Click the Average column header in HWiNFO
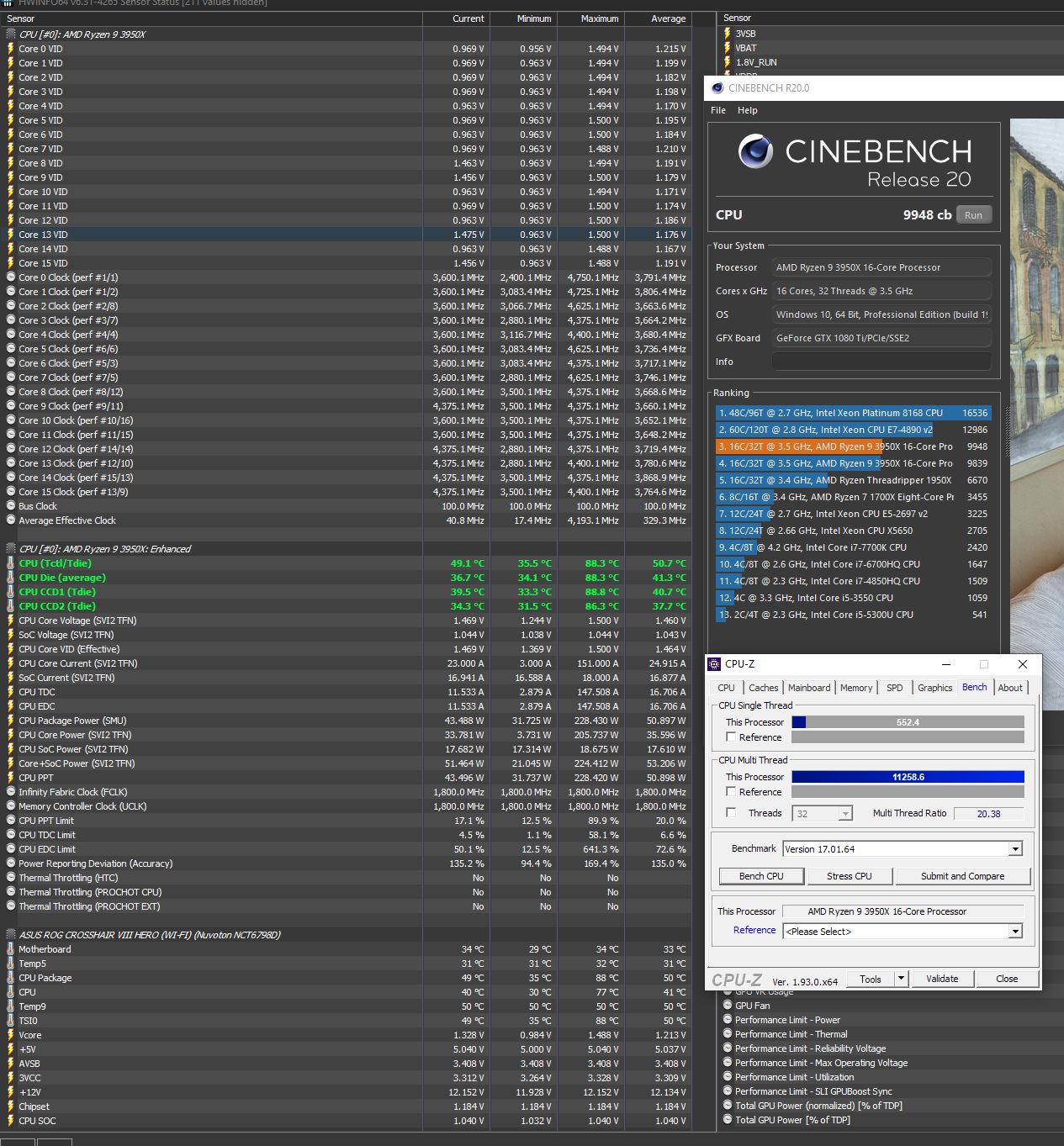1064x1146 pixels. coord(658,18)
